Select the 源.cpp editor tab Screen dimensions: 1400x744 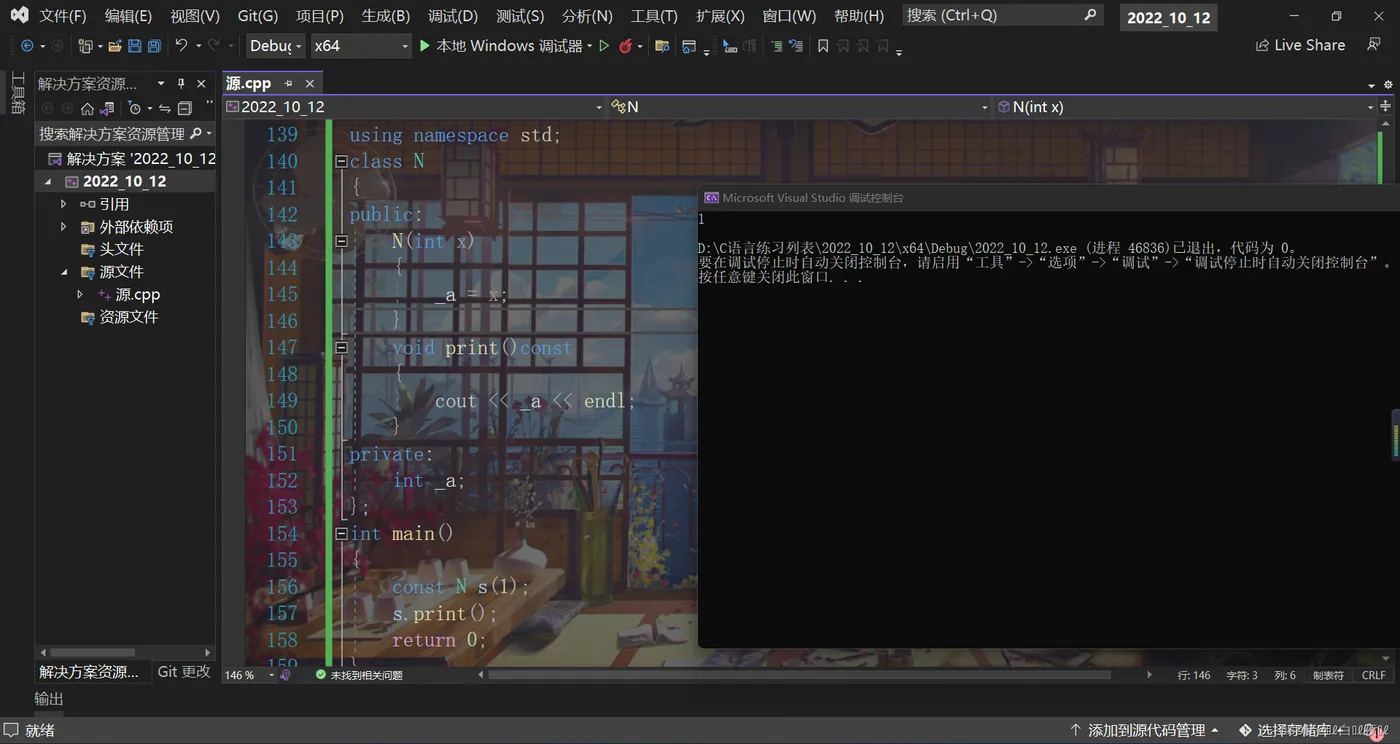(x=249, y=84)
